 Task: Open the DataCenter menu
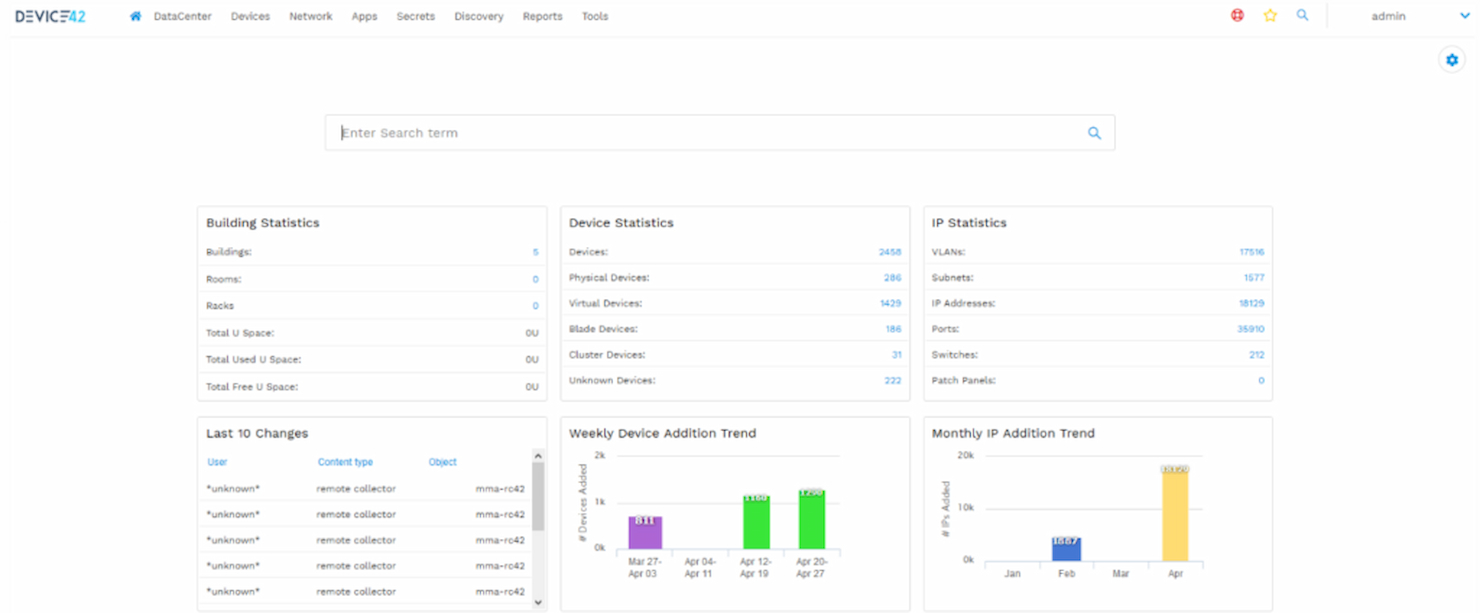(183, 16)
